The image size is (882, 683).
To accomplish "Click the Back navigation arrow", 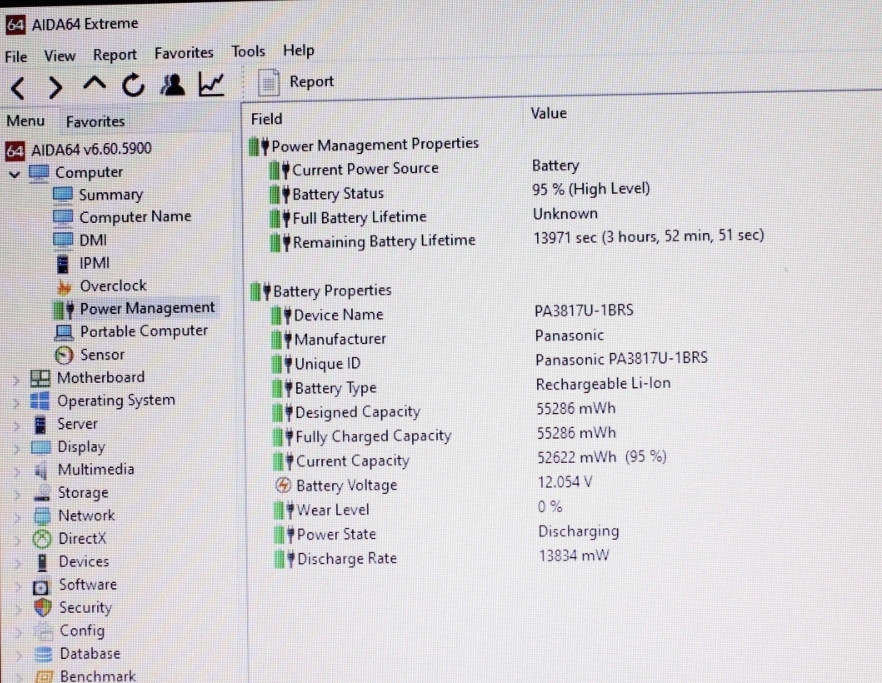I will pos(18,87).
